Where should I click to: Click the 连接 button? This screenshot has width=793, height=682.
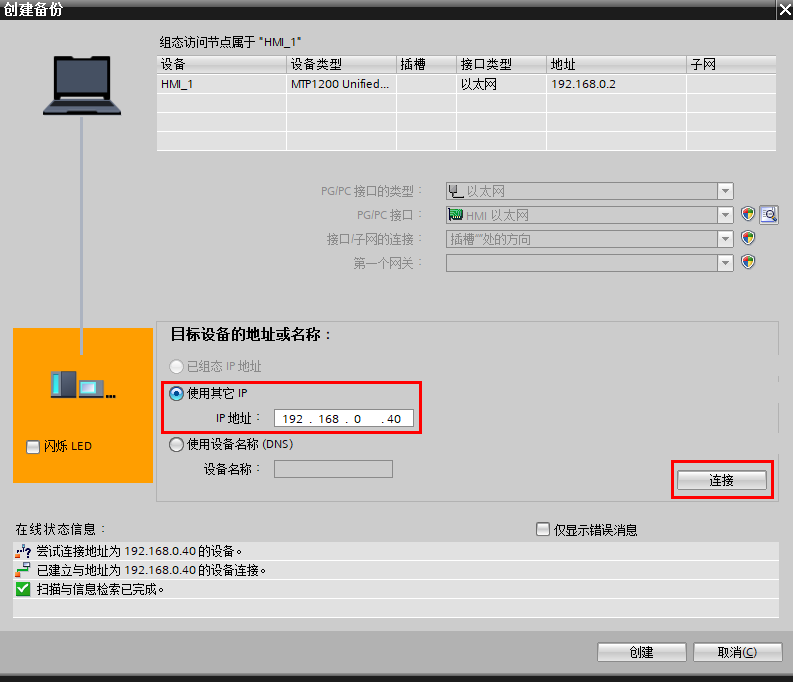coord(722,480)
